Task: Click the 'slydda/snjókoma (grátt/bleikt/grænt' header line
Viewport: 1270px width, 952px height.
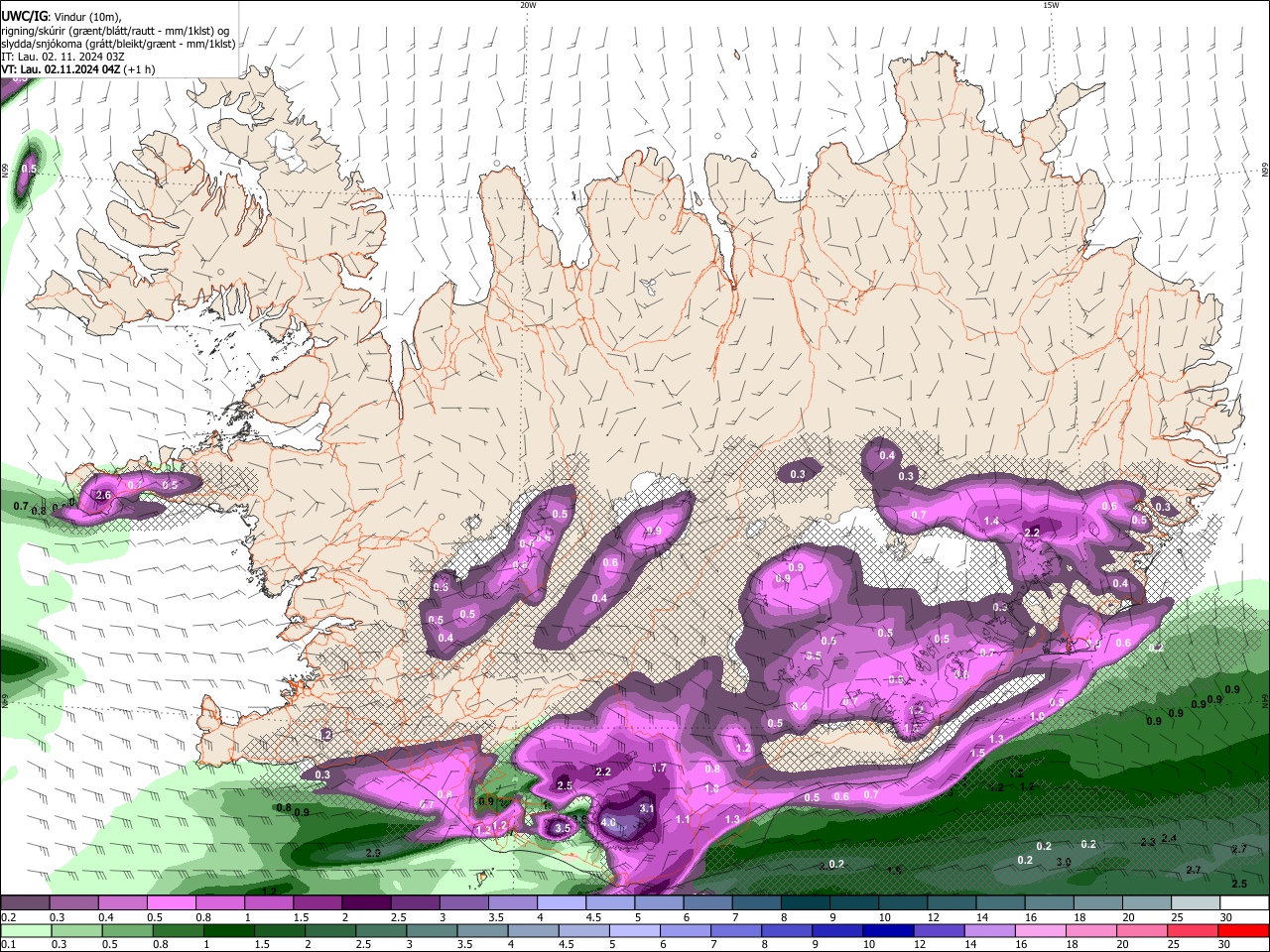Action: click(118, 44)
